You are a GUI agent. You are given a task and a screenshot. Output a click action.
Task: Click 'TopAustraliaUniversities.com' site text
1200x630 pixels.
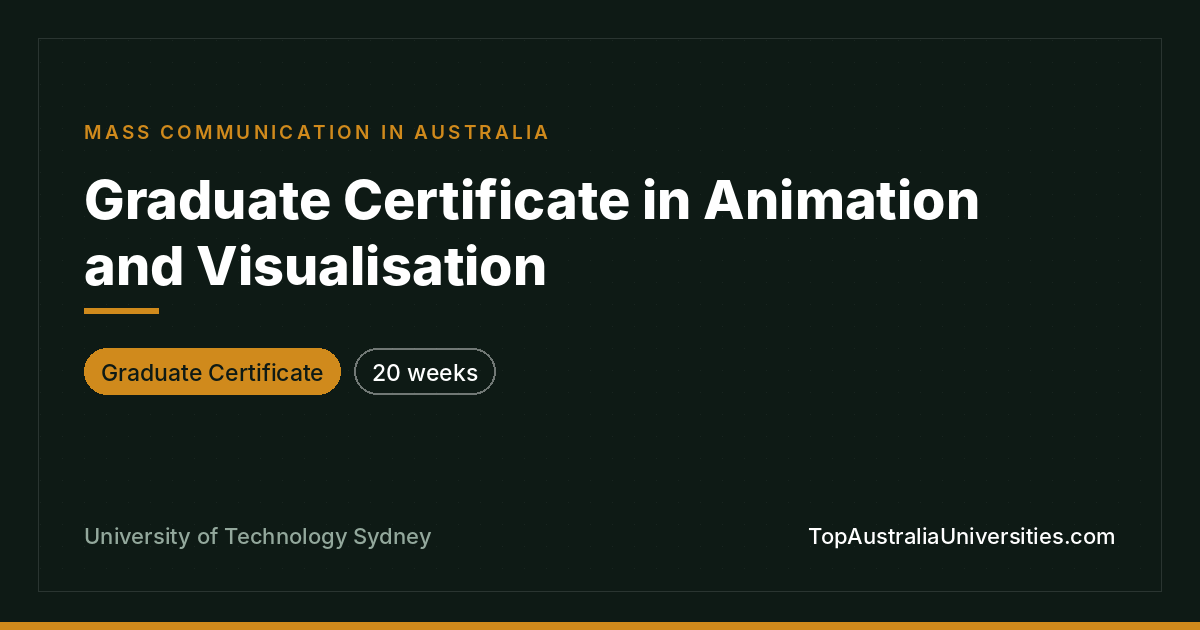[x=961, y=536]
